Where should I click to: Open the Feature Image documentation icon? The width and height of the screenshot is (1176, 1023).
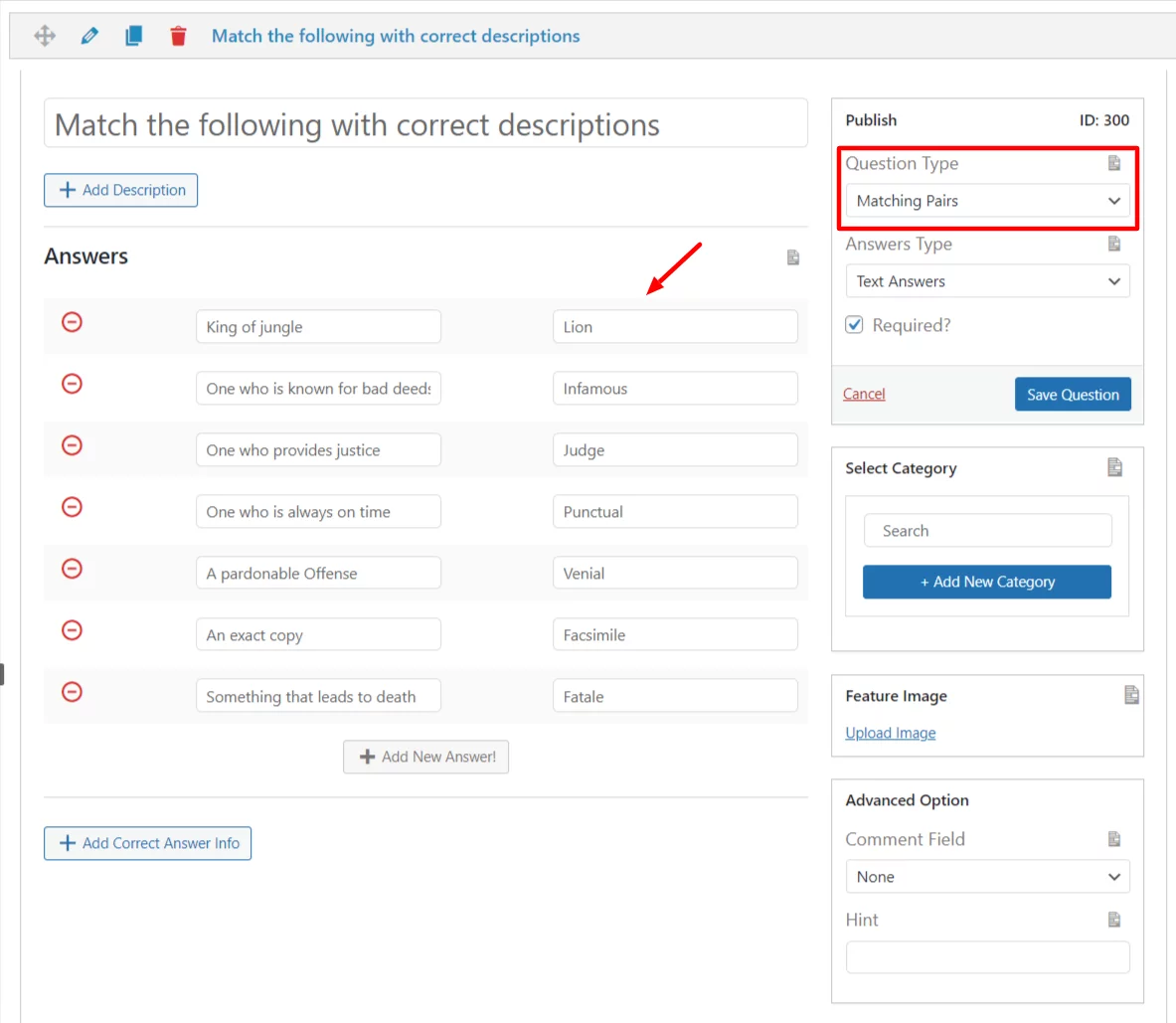[1131, 695]
